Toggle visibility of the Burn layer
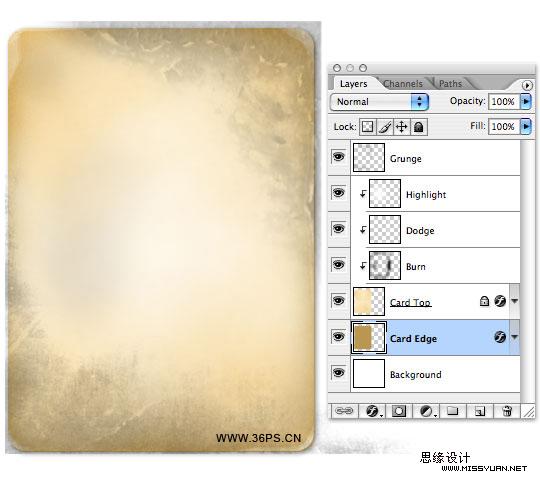This screenshot has width=540, height=480. tap(339, 264)
